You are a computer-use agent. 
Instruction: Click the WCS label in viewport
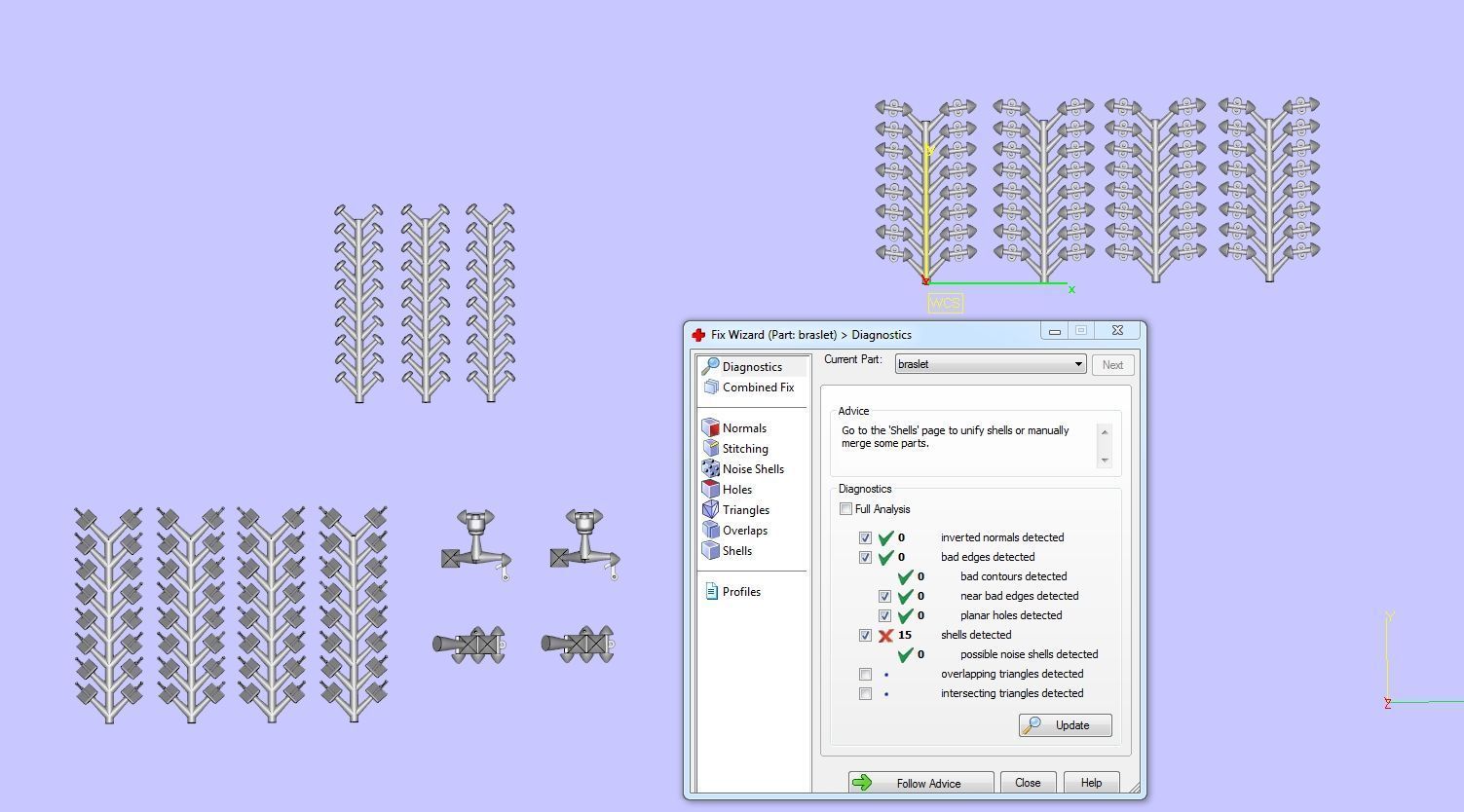[945, 303]
